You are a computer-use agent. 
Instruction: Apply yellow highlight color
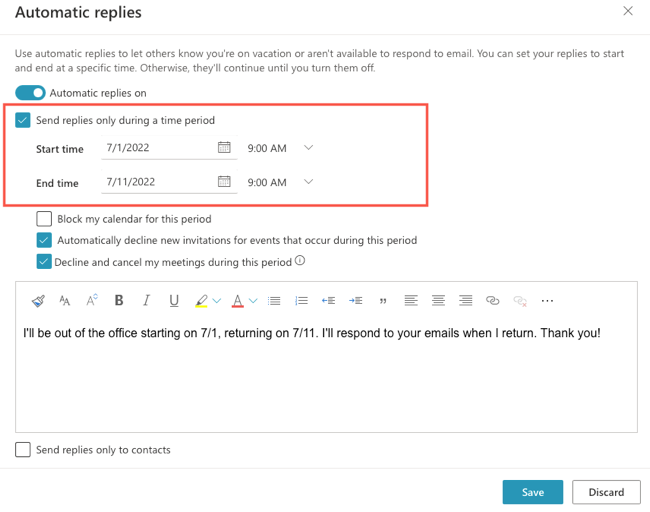[201, 301]
